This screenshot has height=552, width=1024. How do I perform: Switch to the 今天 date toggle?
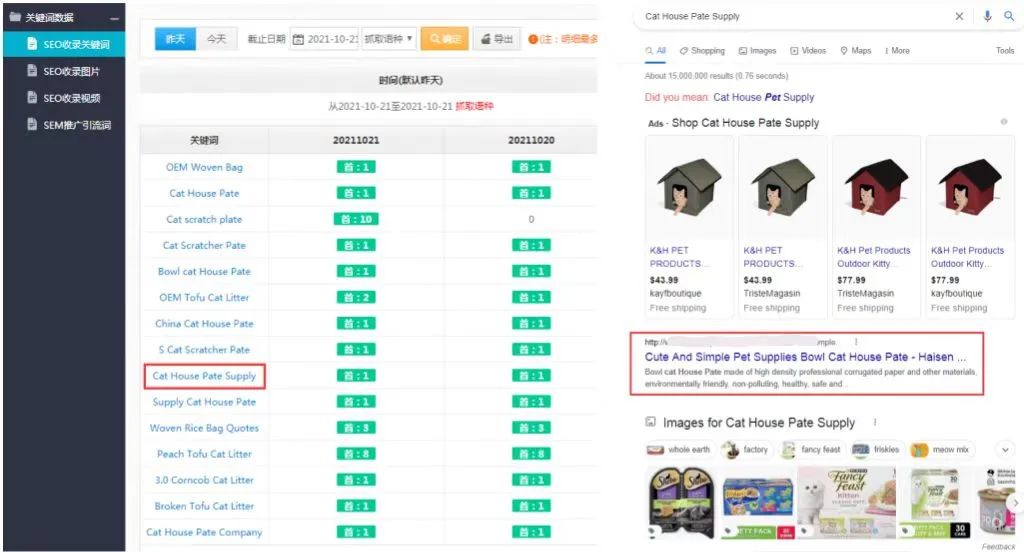[x=216, y=39]
